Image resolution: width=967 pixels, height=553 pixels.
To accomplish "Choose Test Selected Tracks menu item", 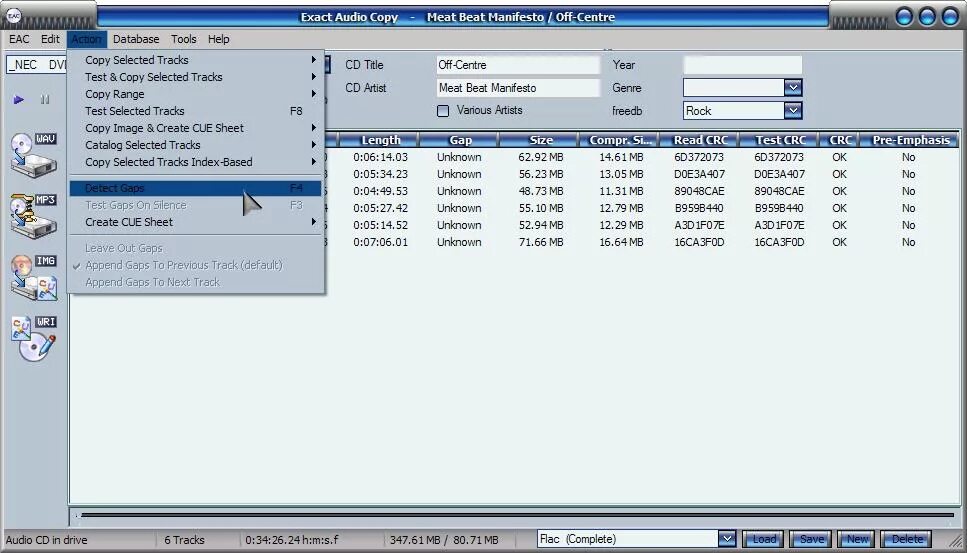I will pos(197,111).
